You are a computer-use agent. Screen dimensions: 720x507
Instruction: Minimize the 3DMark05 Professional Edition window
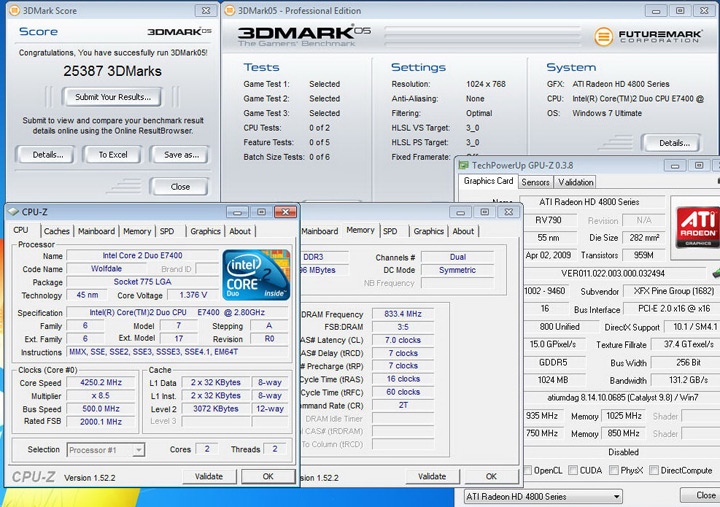[656, 11]
